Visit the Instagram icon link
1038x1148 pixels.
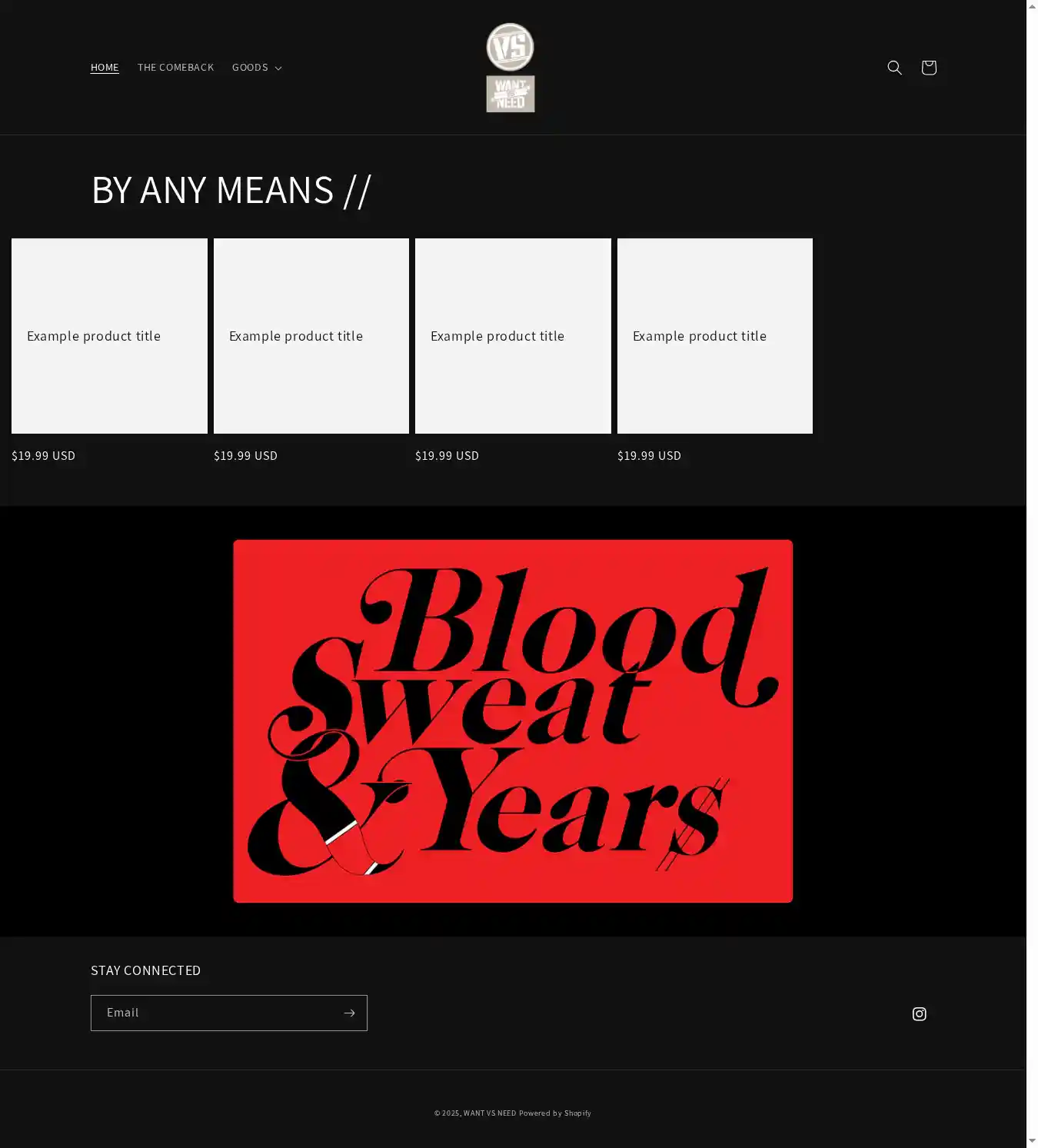919,1013
